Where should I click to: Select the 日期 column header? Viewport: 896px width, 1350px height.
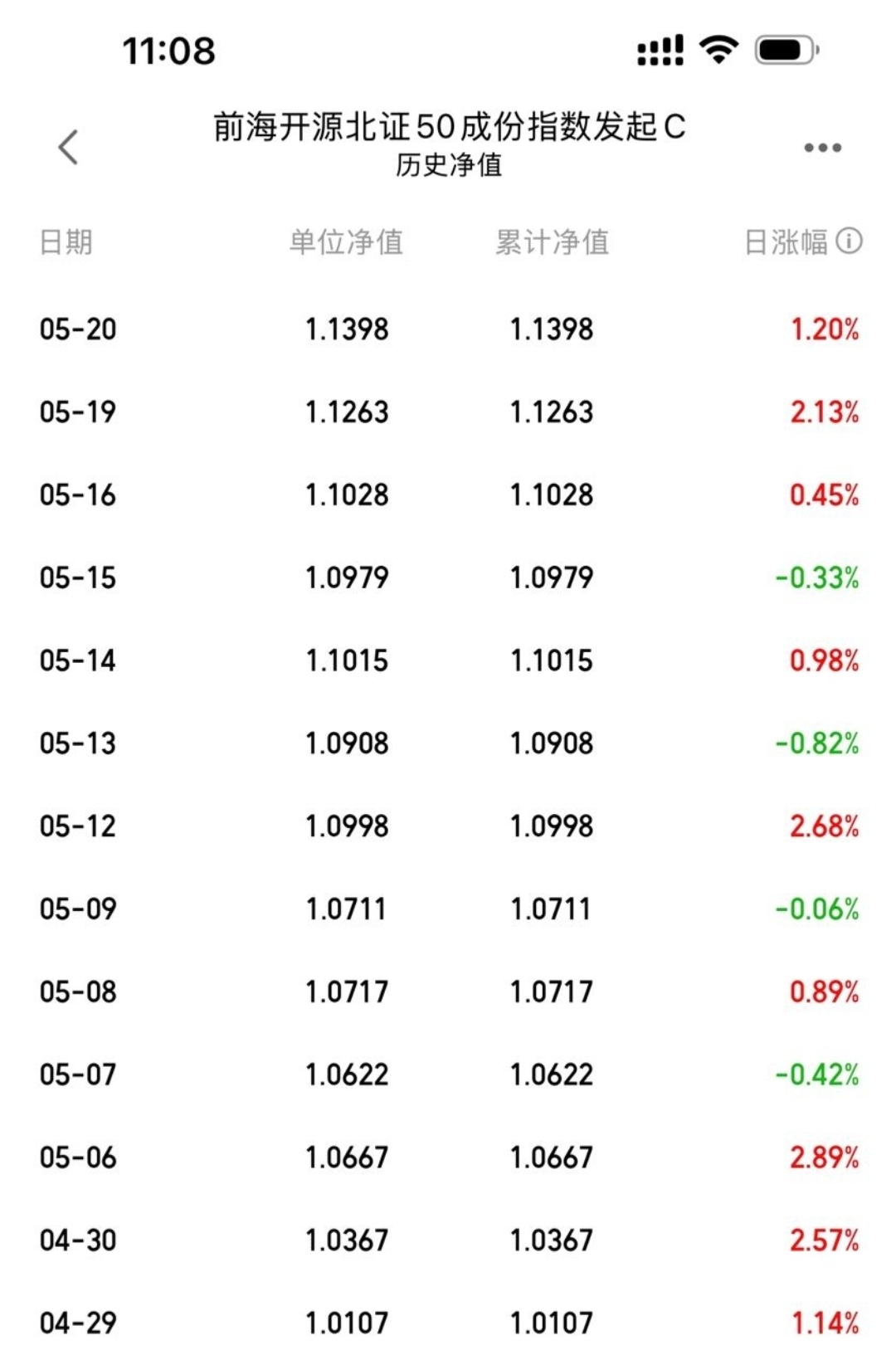pos(66,242)
